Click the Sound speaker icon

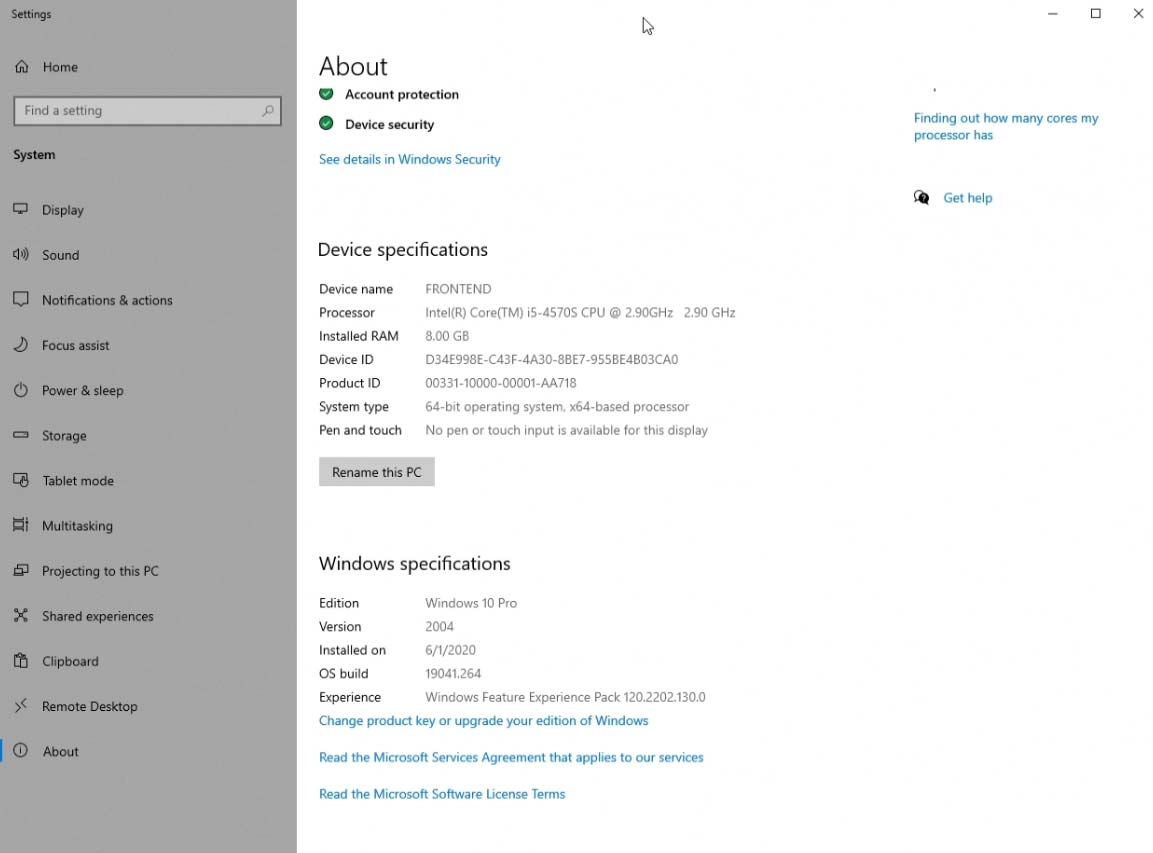coord(21,254)
